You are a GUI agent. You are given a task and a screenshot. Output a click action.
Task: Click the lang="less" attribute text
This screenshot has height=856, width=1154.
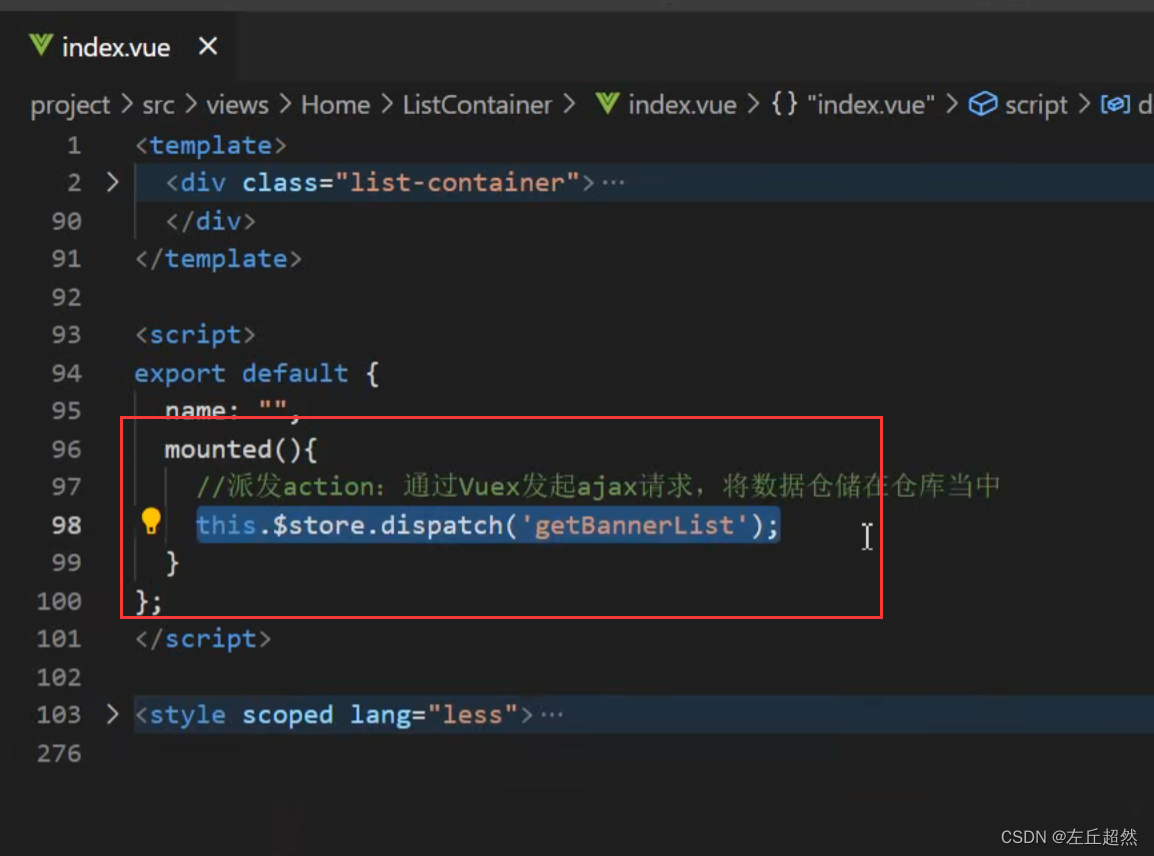434,714
